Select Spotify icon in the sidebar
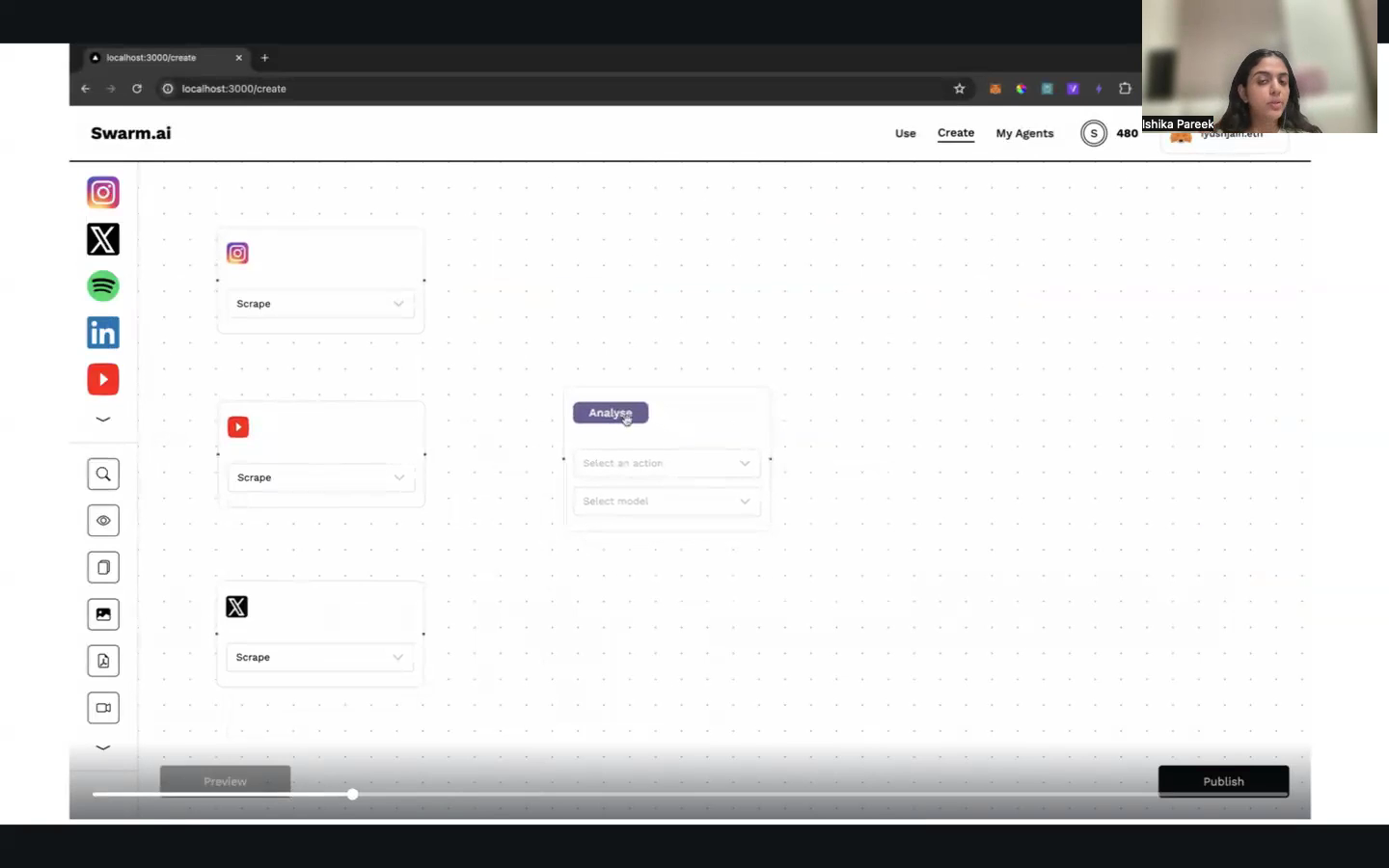The width and height of the screenshot is (1389, 868). (x=103, y=286)
